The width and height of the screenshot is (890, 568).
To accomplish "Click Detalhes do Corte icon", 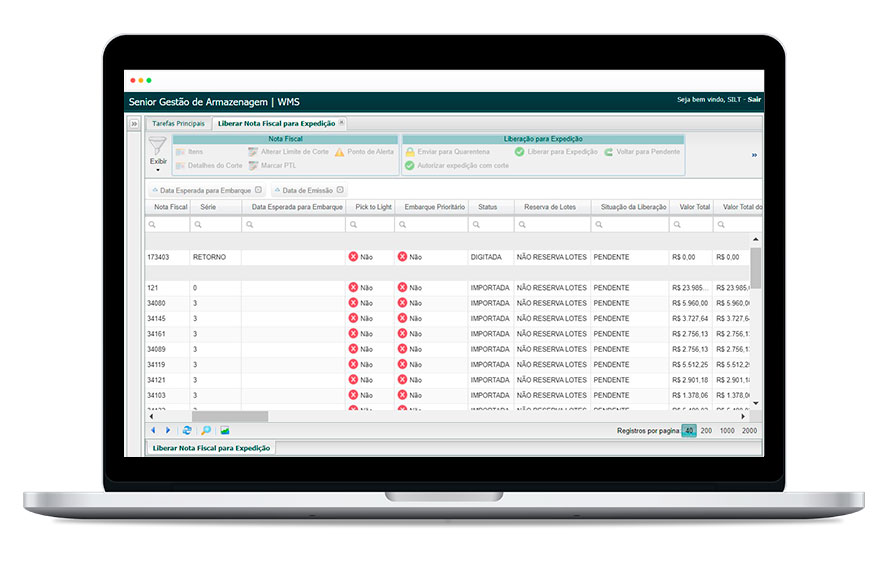I will pos(180,166).
